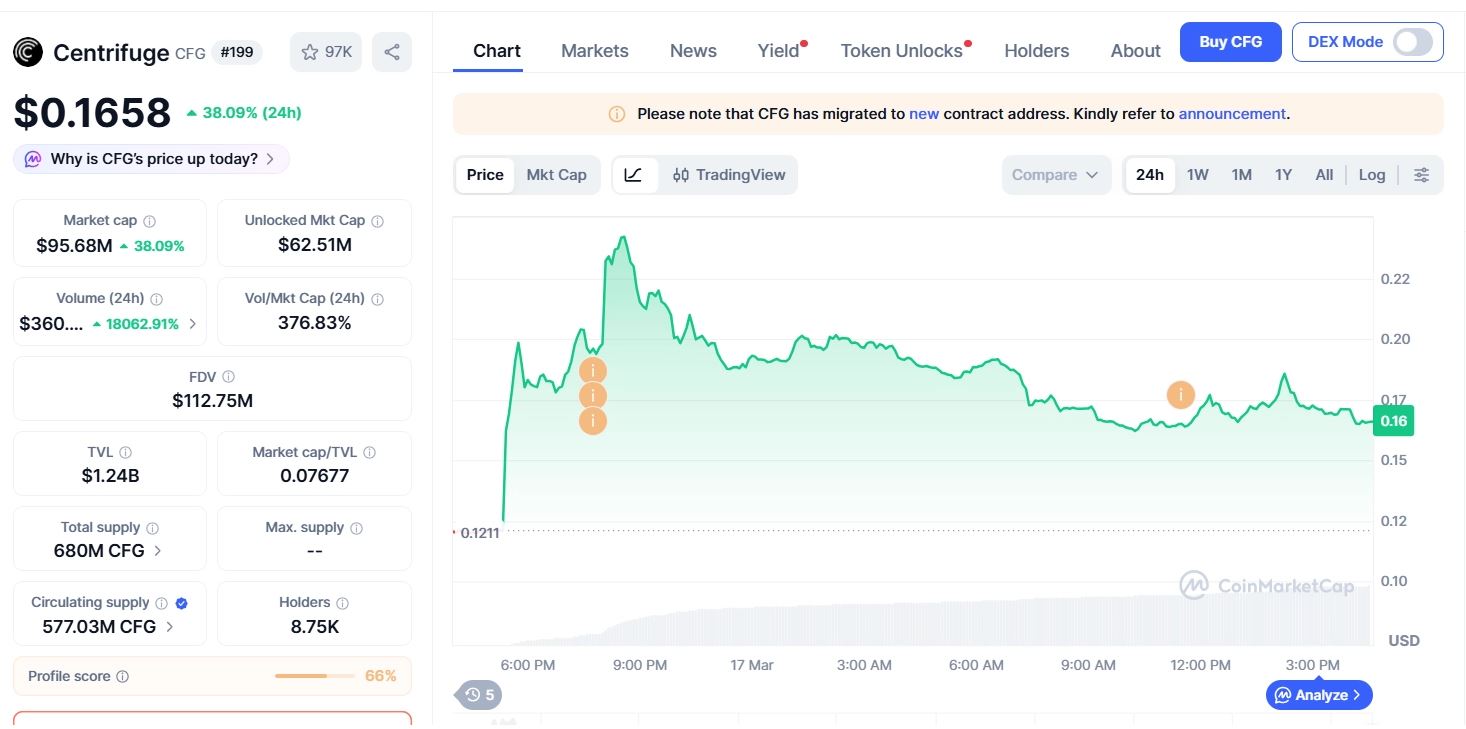This screenshot has height=729, width=1466.
Task: Click the middle stacked chart event marker
Action: (x=593, y=396)
